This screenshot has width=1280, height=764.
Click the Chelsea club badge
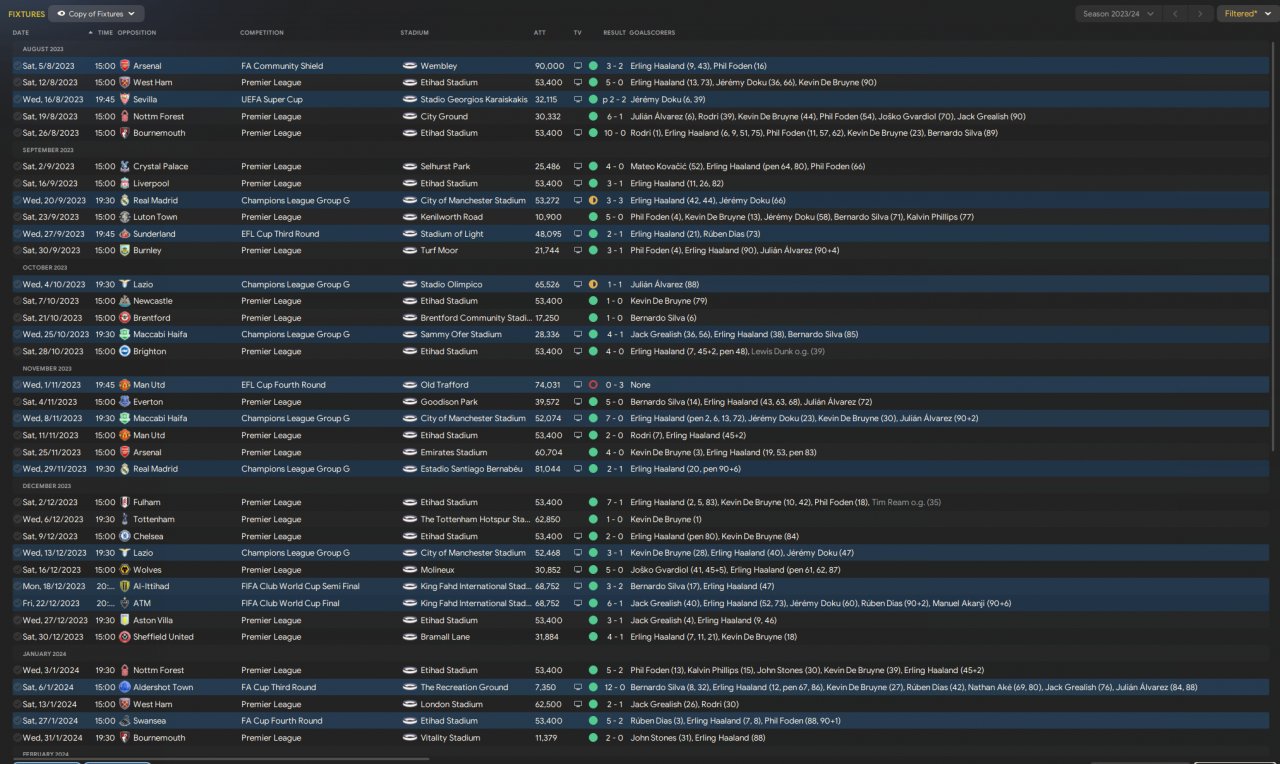coord(124,536)
